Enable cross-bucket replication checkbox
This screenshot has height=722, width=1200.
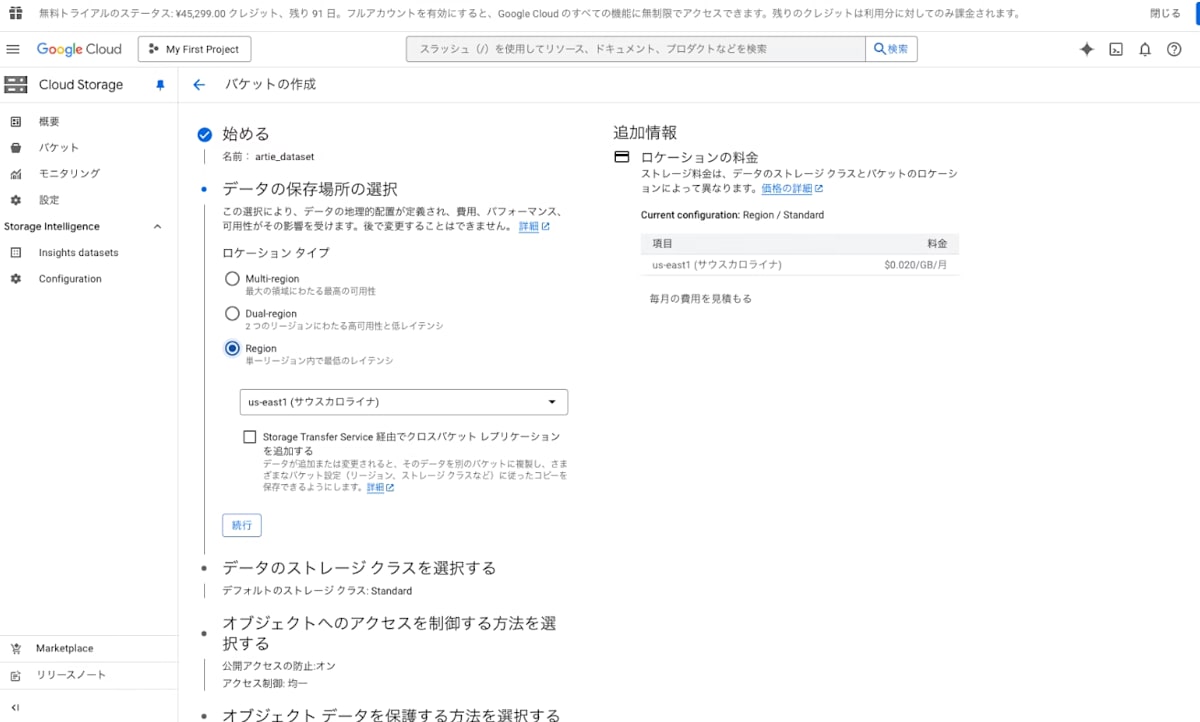[x=249, y=437]
